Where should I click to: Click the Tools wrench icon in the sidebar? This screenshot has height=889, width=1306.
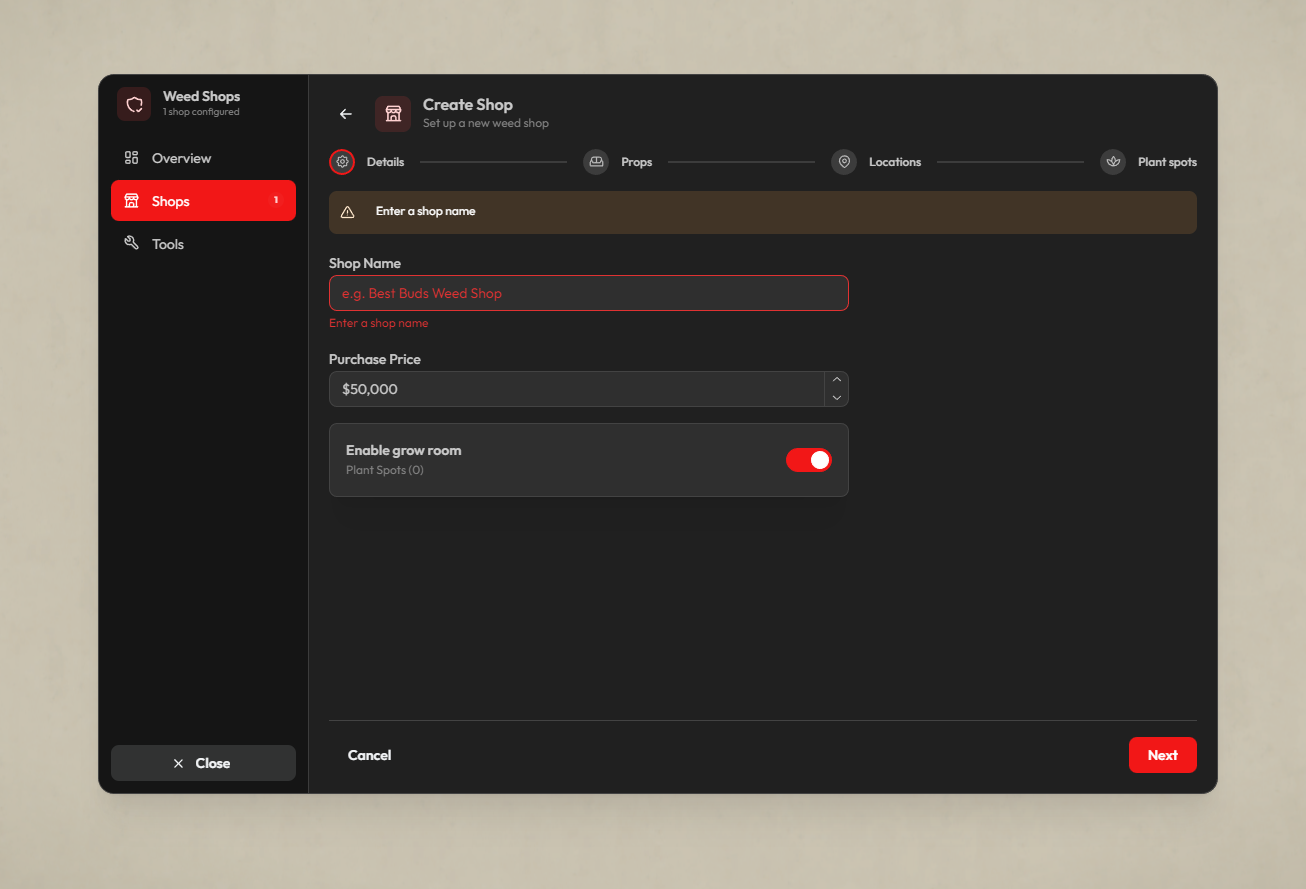pos(131,243)
